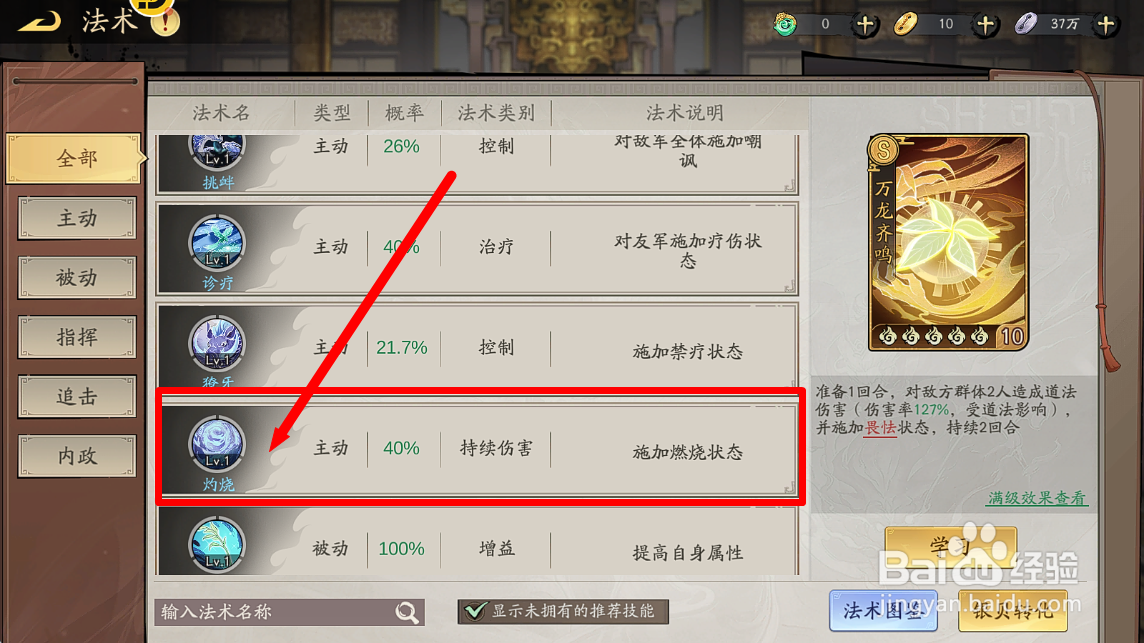Click the 法术图鉴 button
This screenshot has width=1144, height=643.
pyautogui.click(x=883, y=611)
